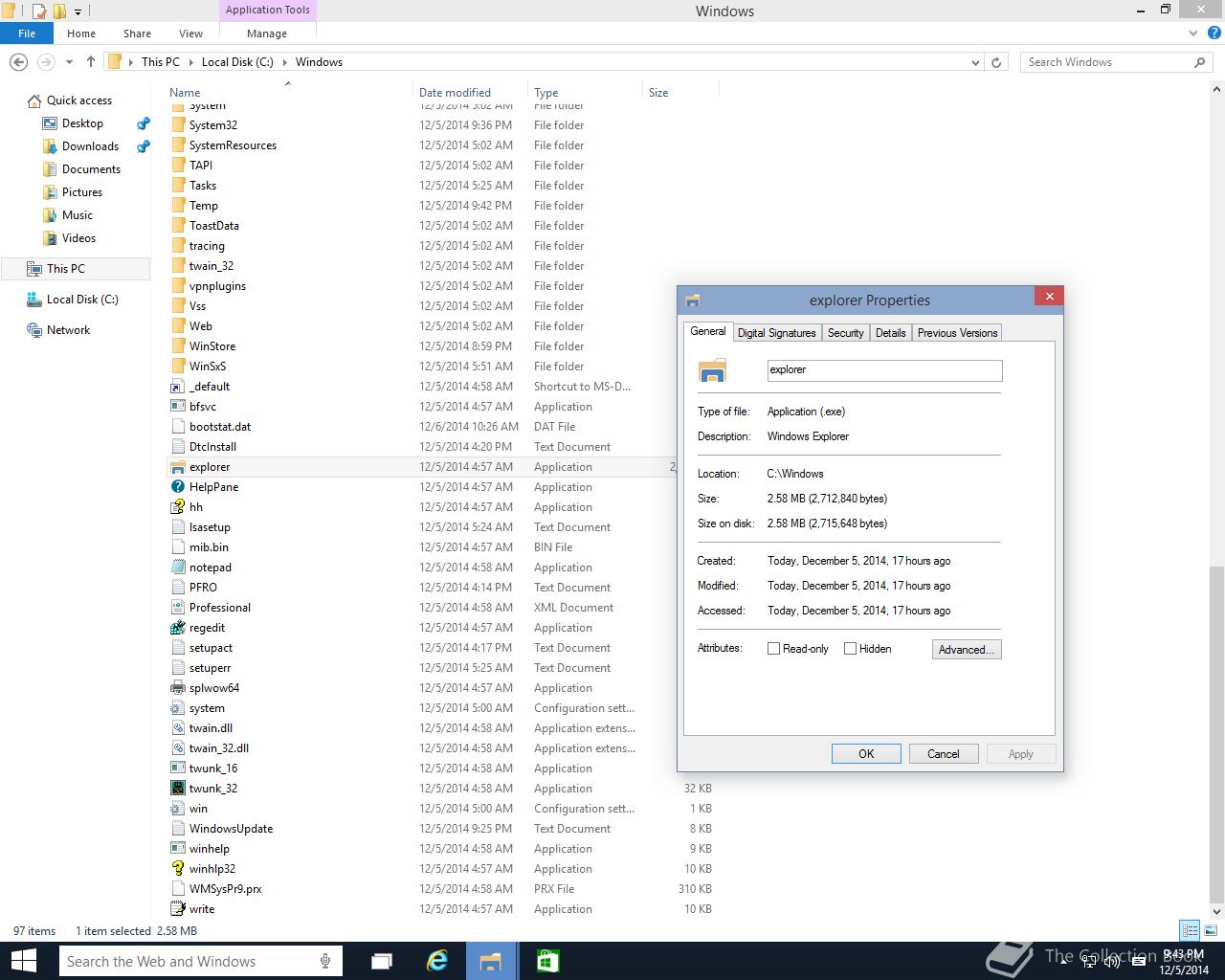Click the write application icon
Image resolution: width=1225 pixels, height=980 pixels.
coord(177,909)
